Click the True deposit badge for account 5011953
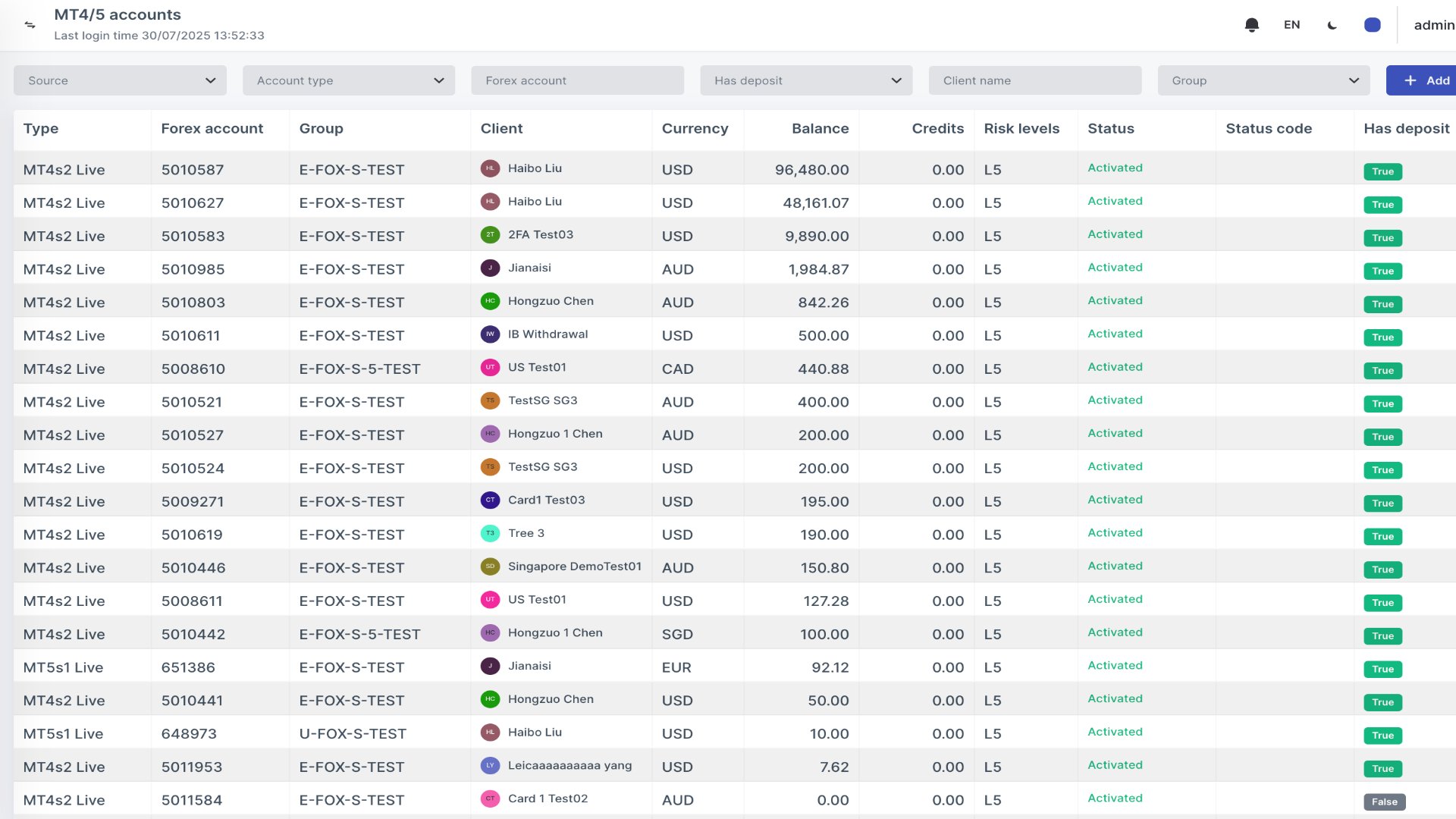Image resolution: width=1456 pixels, height=819 pixels. pyautogui.click(x=1382, y=769)
